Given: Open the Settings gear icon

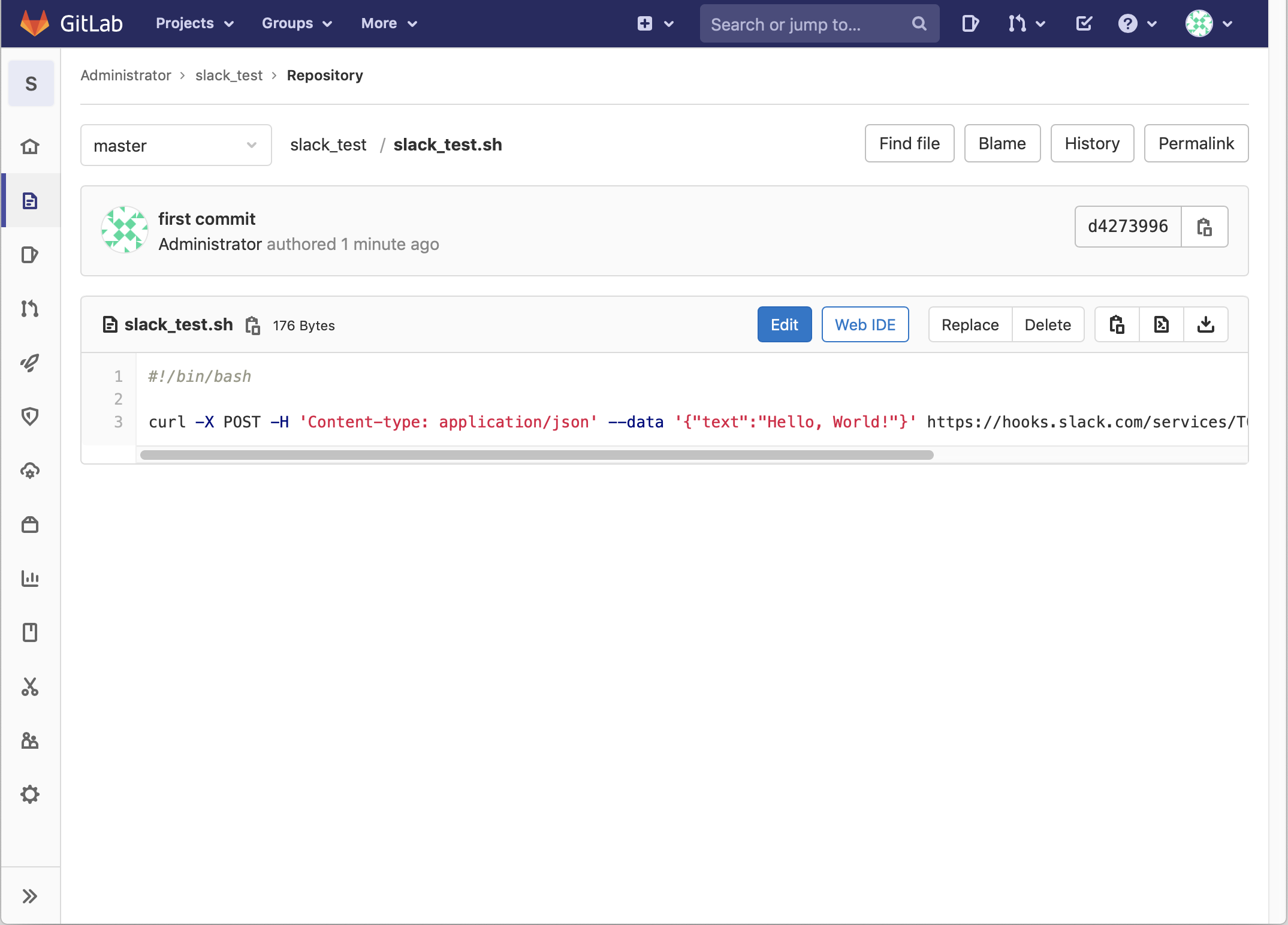Looking at the screenshot, I should click(x=30, y=794).
